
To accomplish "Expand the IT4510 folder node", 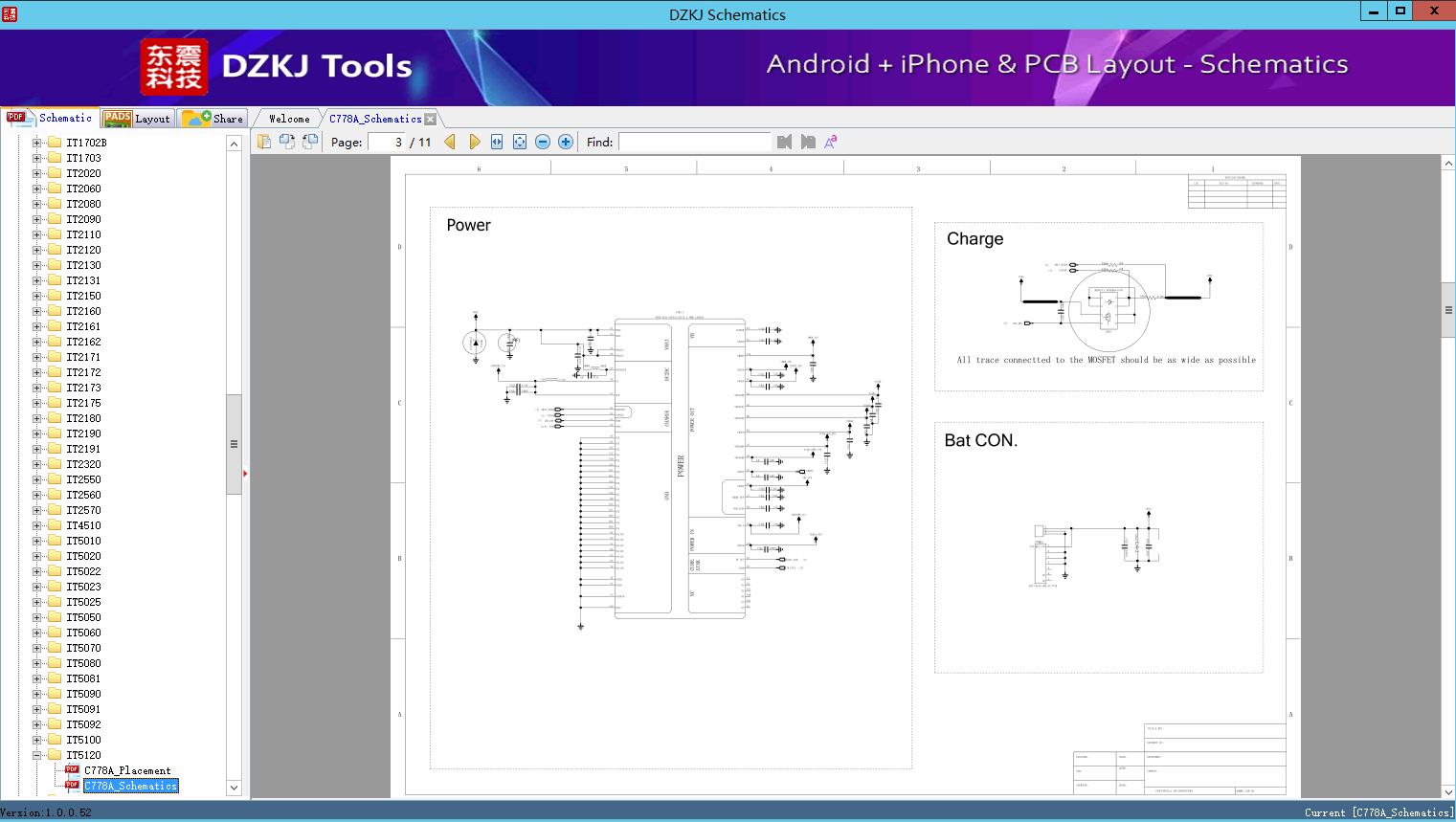I will tap(37, 525).
